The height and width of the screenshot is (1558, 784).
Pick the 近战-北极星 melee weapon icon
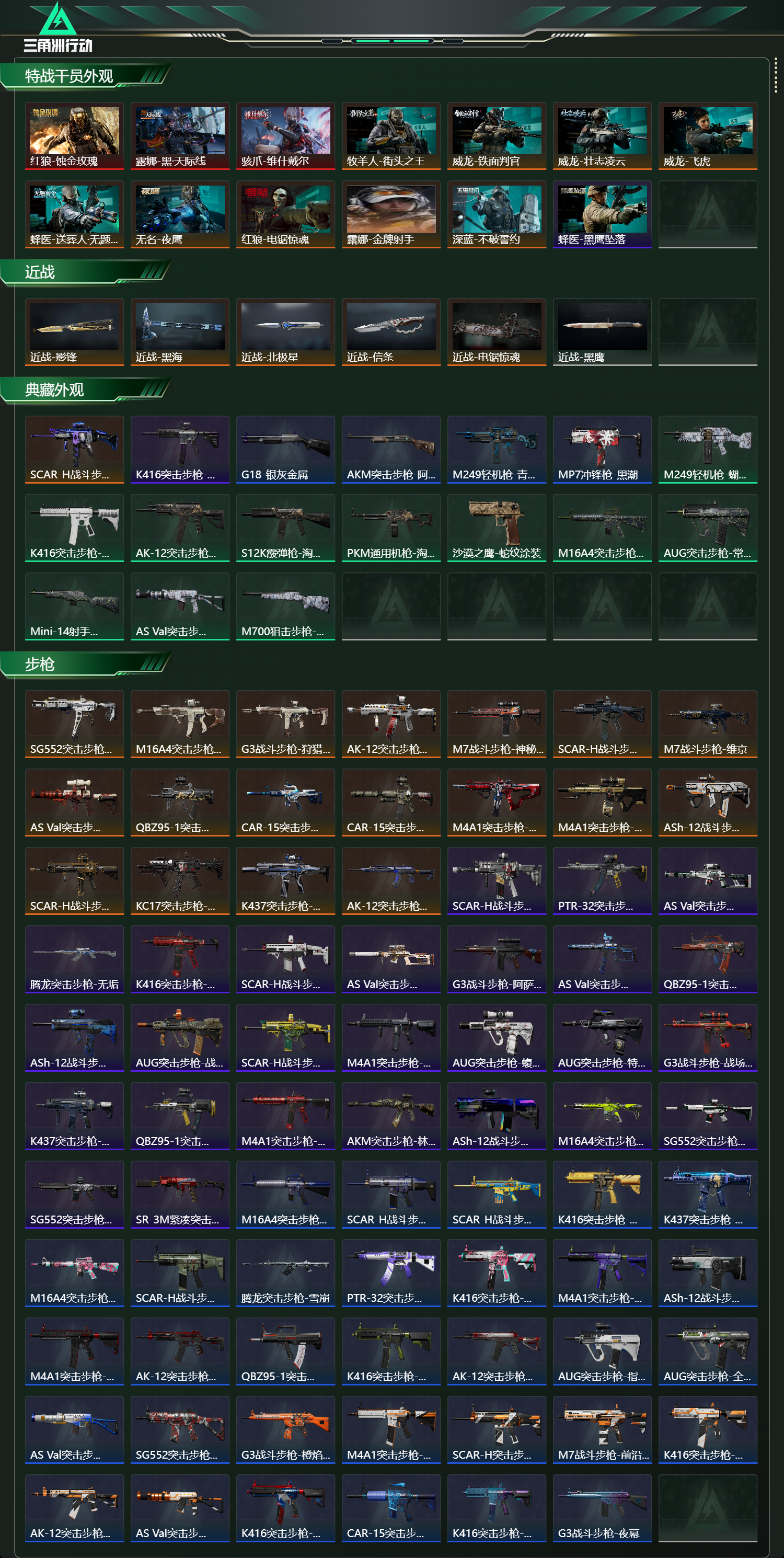coord(285,332)
